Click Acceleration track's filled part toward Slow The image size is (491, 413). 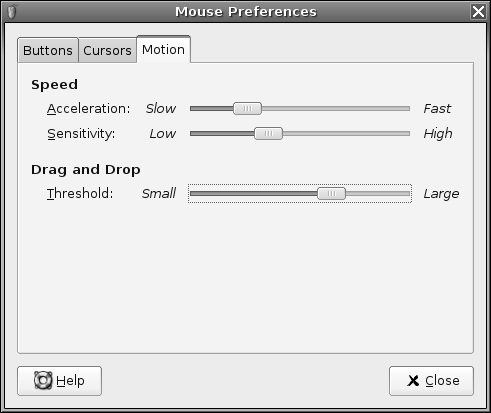pos(212,108)
